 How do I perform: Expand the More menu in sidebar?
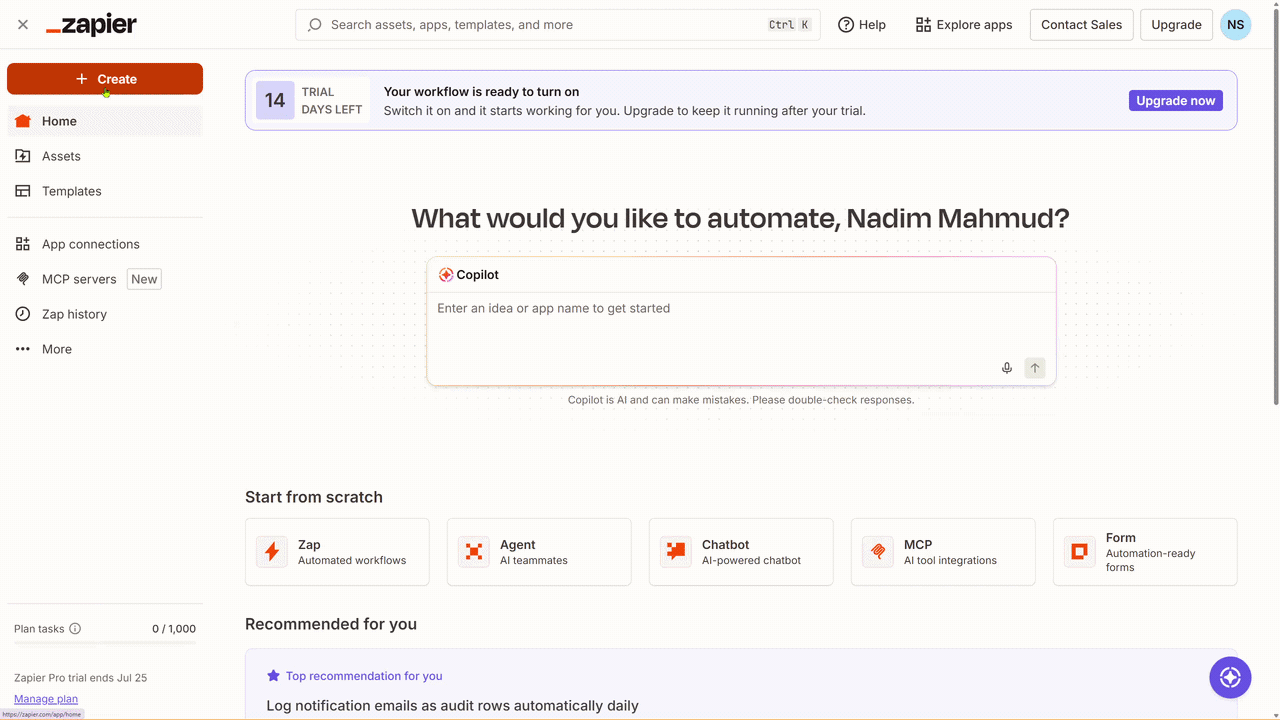[105, 349]
